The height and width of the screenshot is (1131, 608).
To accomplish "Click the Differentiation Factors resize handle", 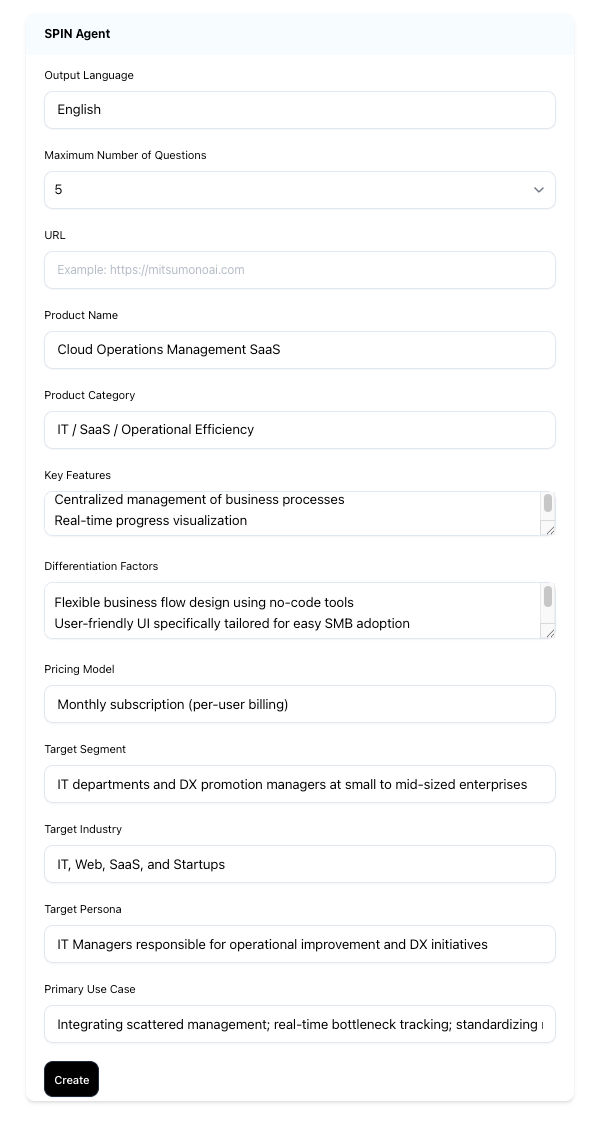I will 548,631.
